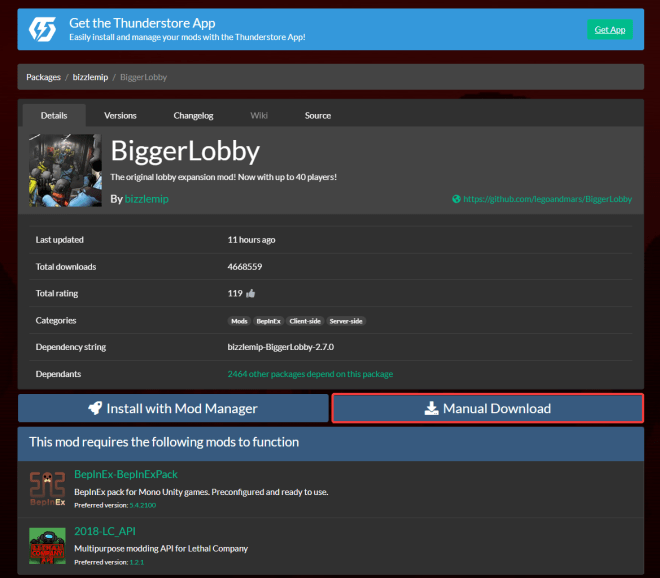Select the Wiki tab
This screenshot has width=660, height=578.
[x=259, y=115]
